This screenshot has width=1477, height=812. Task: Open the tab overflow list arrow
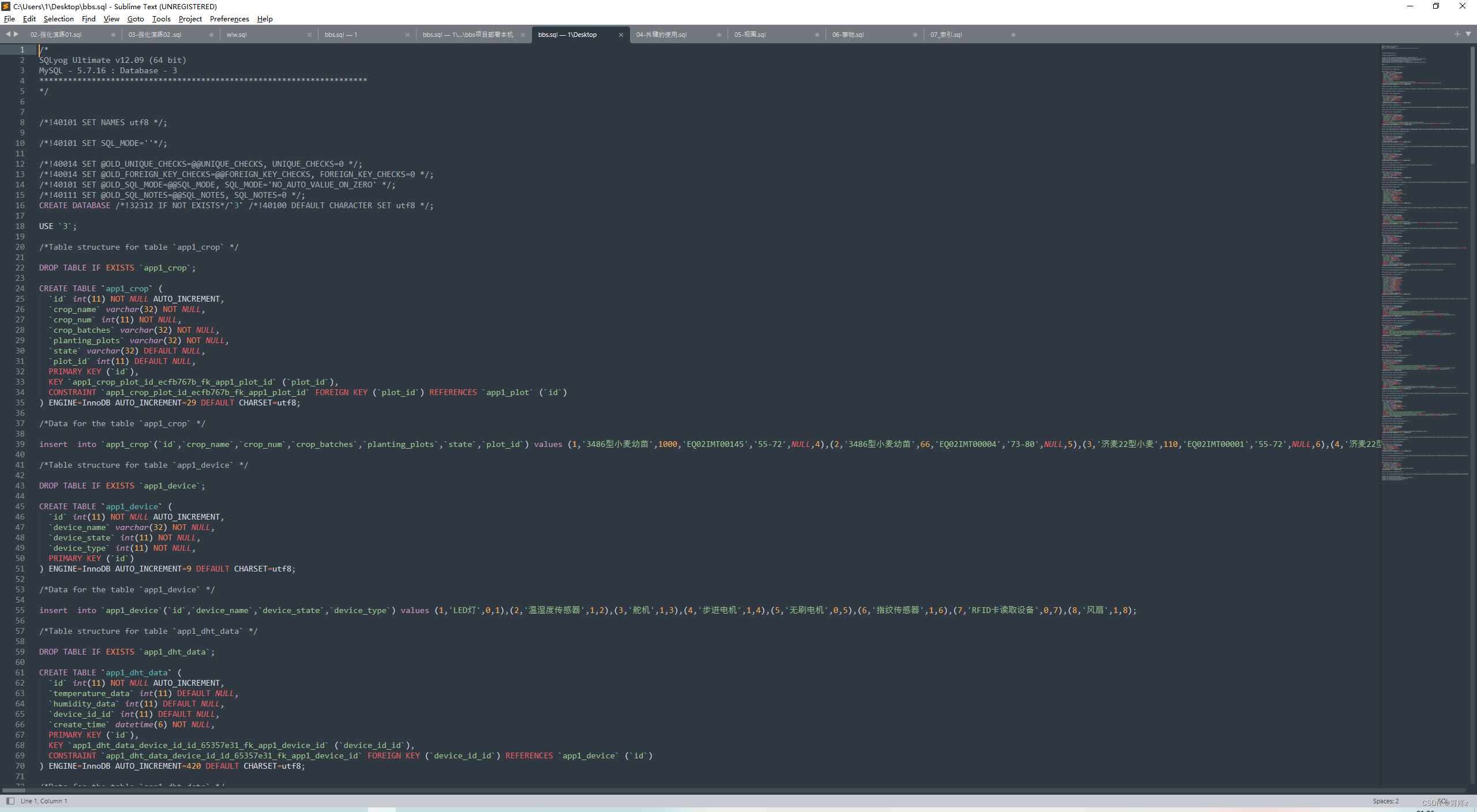pos(1468,35)
